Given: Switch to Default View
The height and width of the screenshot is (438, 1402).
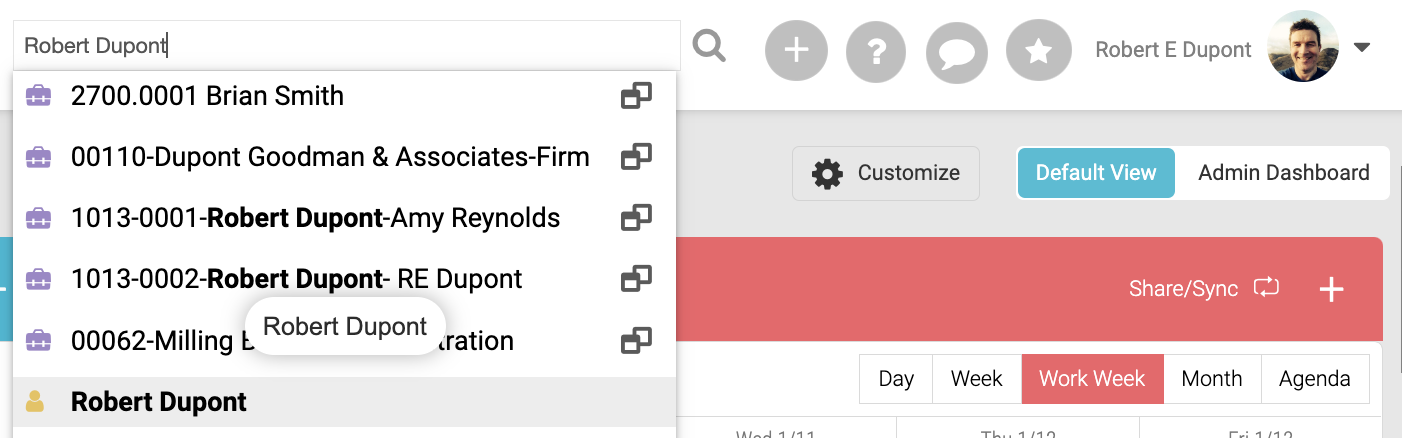Looking at the screenshot, I should point(1096,173).
